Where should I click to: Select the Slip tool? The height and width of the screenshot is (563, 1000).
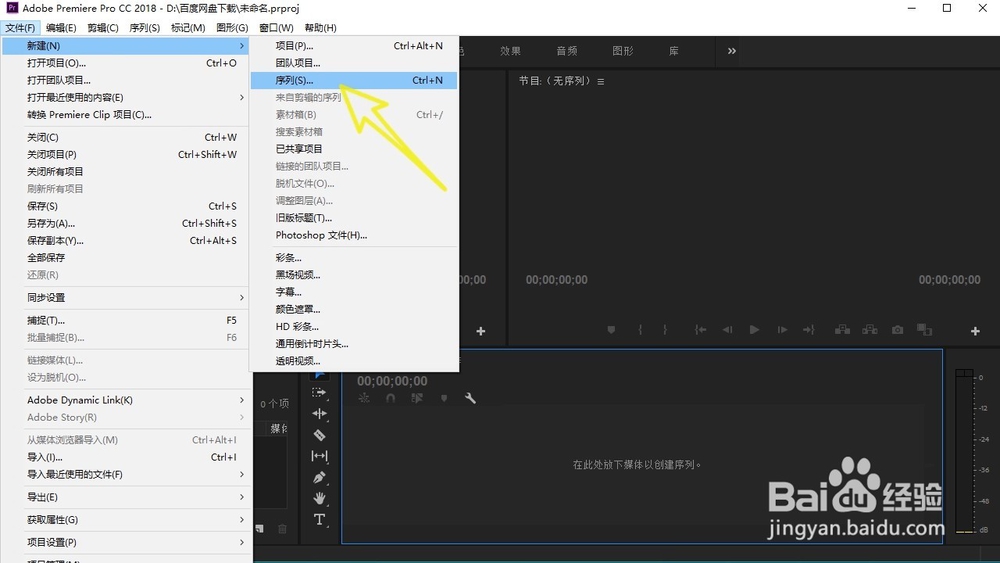point(319,456)
